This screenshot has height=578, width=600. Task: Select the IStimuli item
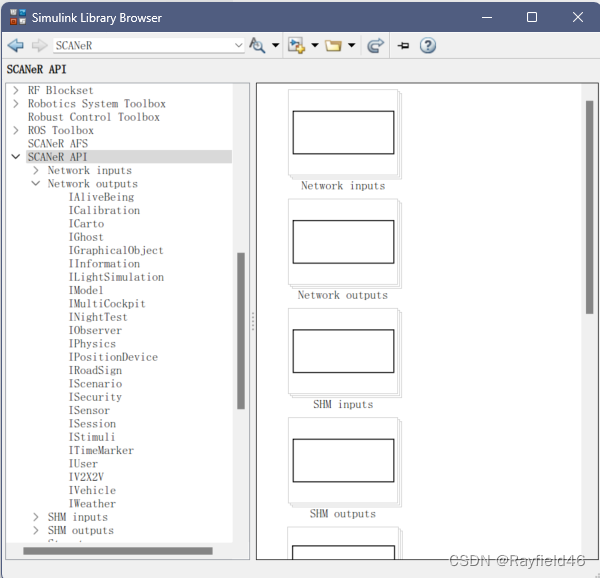[x=91, y=437]
